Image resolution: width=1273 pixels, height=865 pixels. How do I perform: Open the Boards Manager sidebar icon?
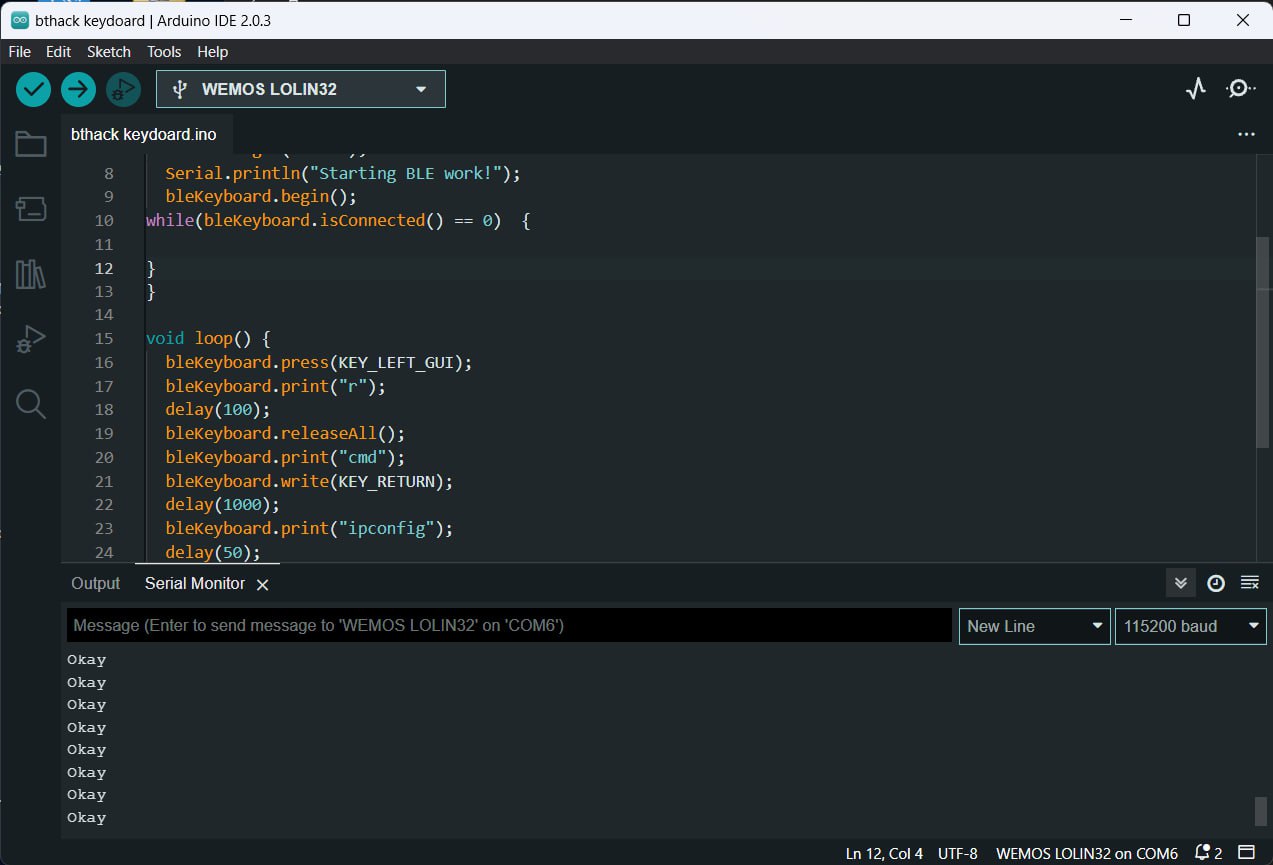[x=30, y=209]
